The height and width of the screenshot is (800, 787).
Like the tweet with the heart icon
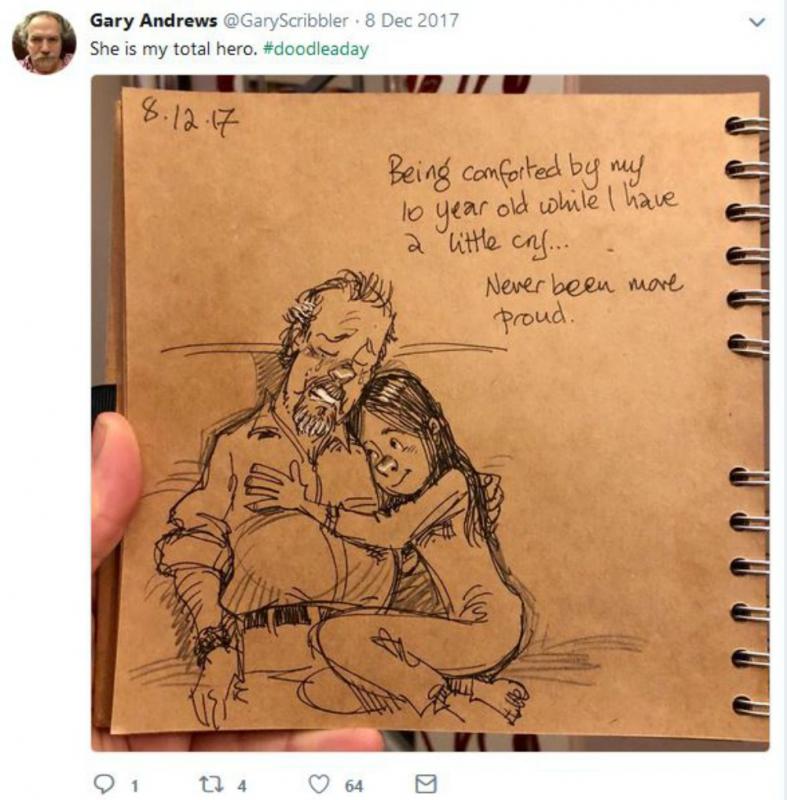pos(319,784)
